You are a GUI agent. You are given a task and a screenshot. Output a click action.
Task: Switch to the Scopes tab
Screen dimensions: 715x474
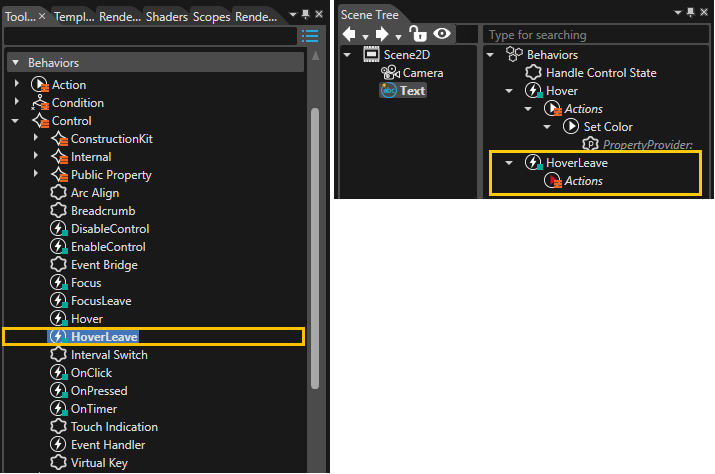tap(211, 17)
